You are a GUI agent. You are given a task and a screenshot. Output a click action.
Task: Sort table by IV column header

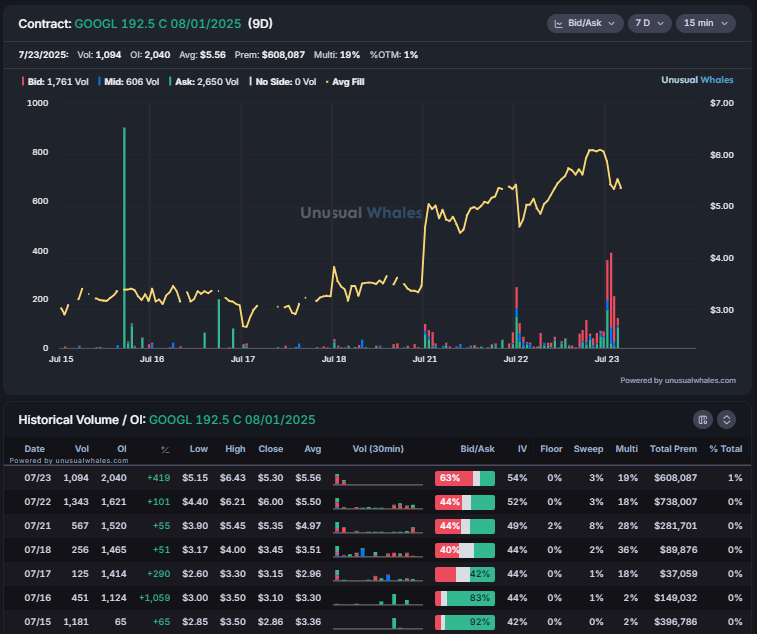522,449
